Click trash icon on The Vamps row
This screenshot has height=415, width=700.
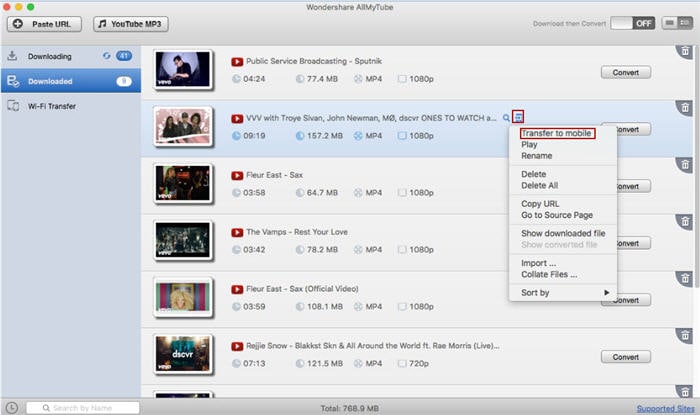[x=685, y=222]
